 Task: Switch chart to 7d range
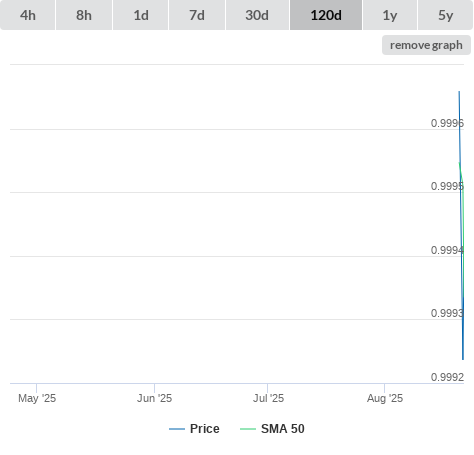pyautogui.click(x=197, y=15)
